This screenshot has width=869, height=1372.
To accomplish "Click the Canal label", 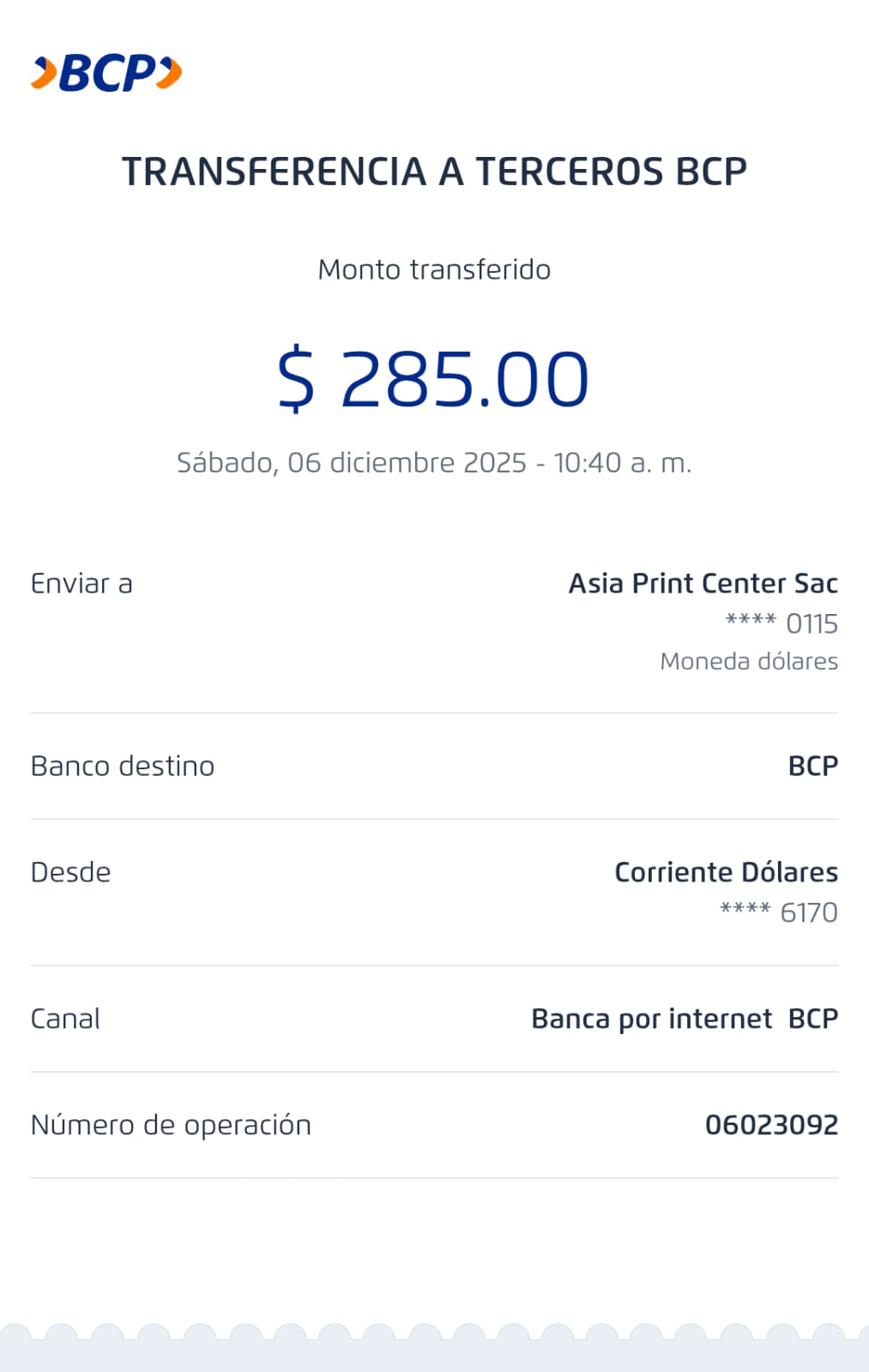I will coord(65,1019).
